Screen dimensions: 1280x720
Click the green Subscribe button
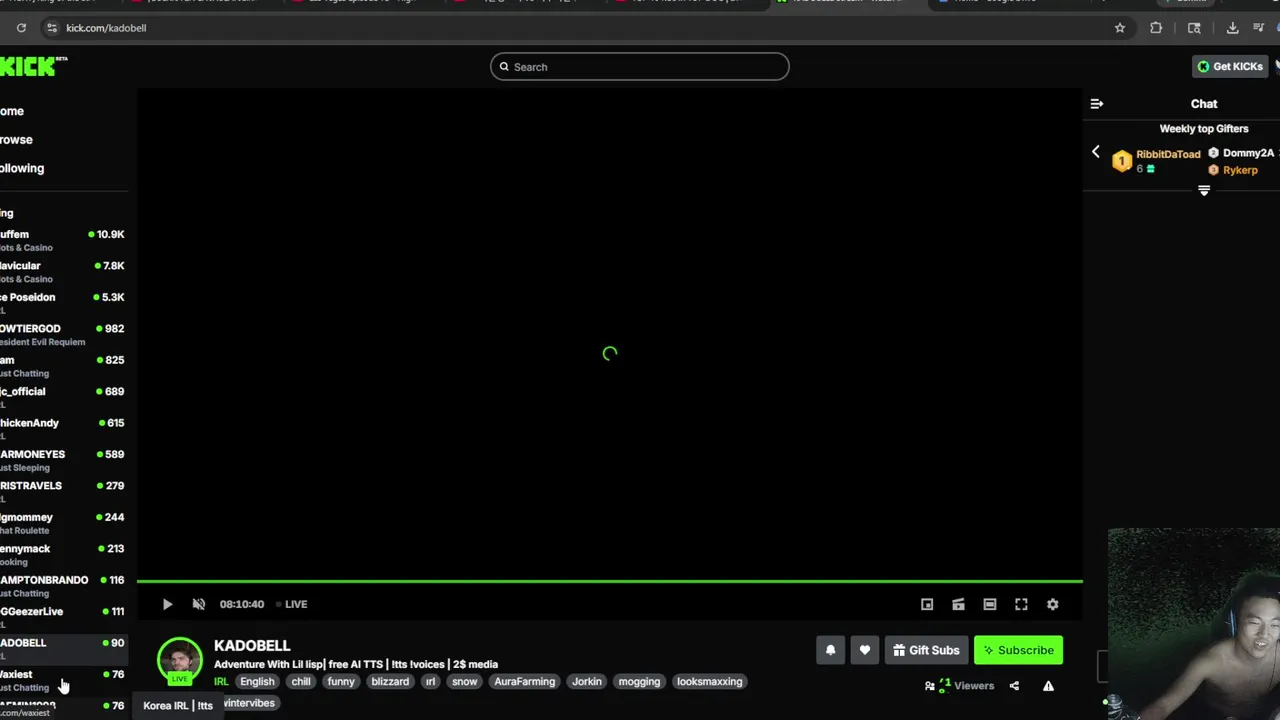coord(1018,650)
